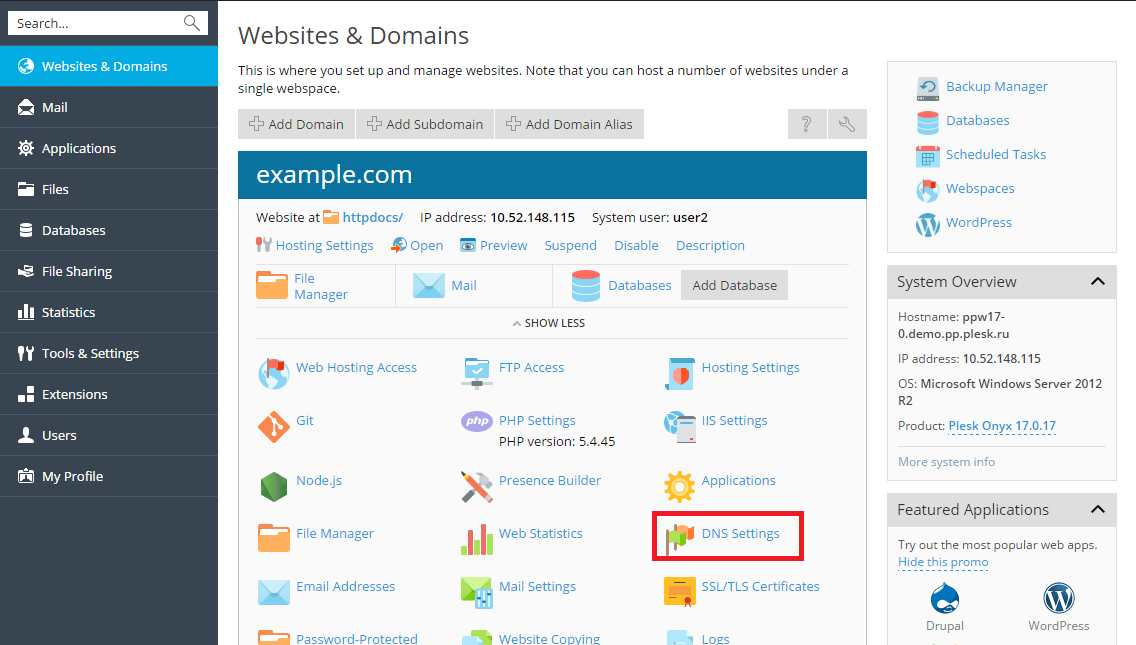Collapse the Featured Applications panel
This screenshot has height=645, width=1136.
pos(1097,510)
